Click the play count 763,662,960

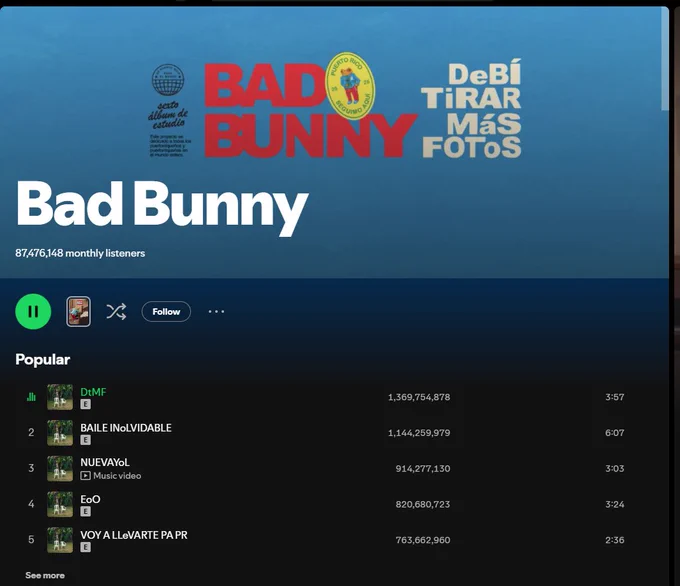(423, 540)
